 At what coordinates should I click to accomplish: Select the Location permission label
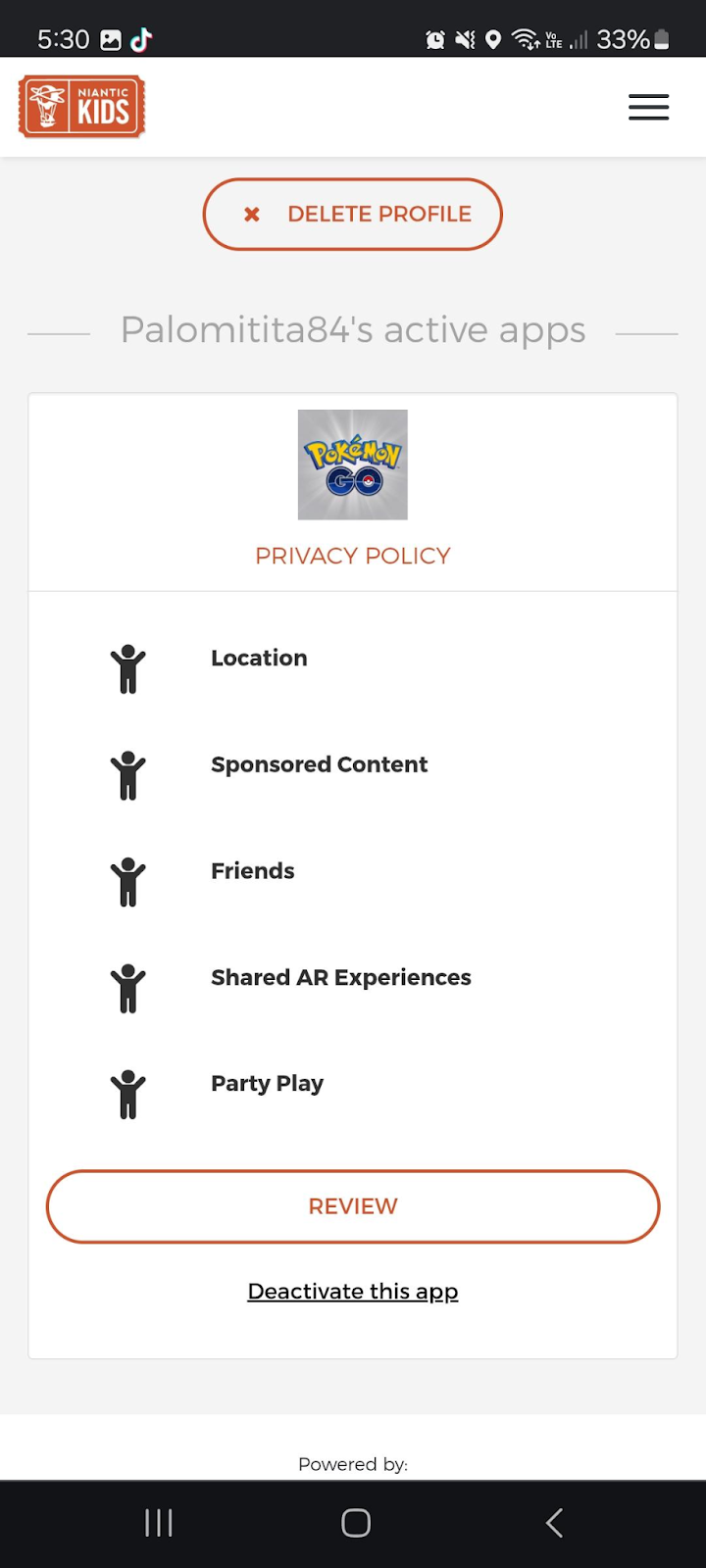point(259,658)
